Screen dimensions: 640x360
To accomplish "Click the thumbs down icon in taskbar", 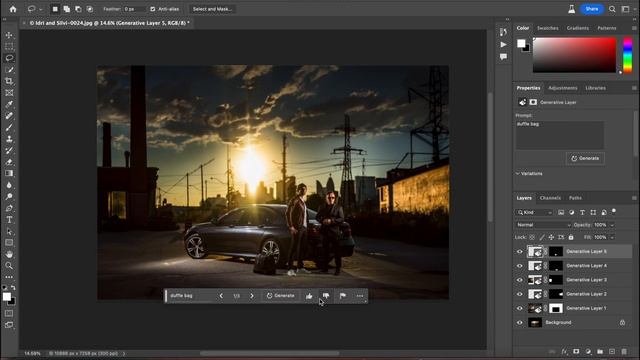I will pyautogui.click(x=326, y=296).
